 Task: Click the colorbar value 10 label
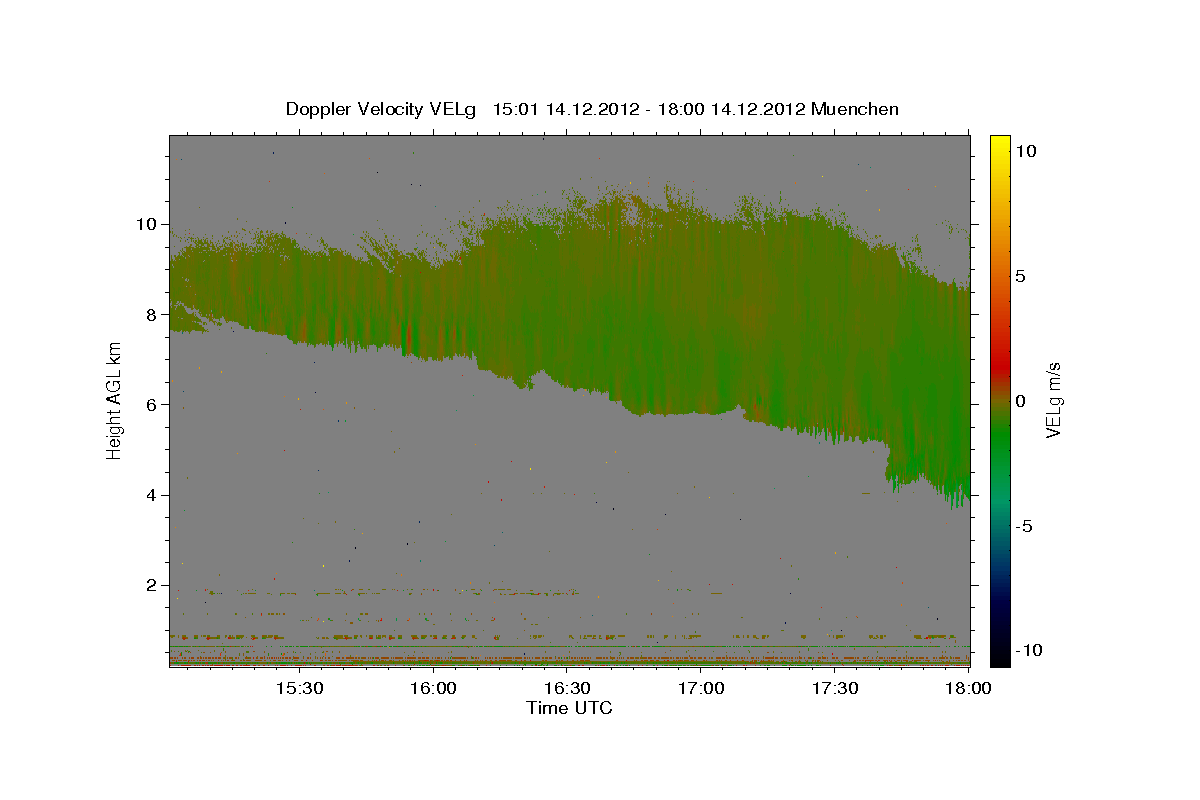click(1026, 151)
